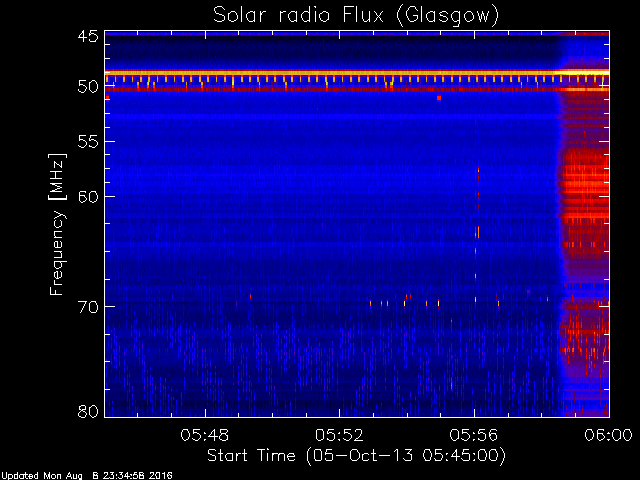Click the yellow interference band near 49 MHz

click(x=357, y=73)
